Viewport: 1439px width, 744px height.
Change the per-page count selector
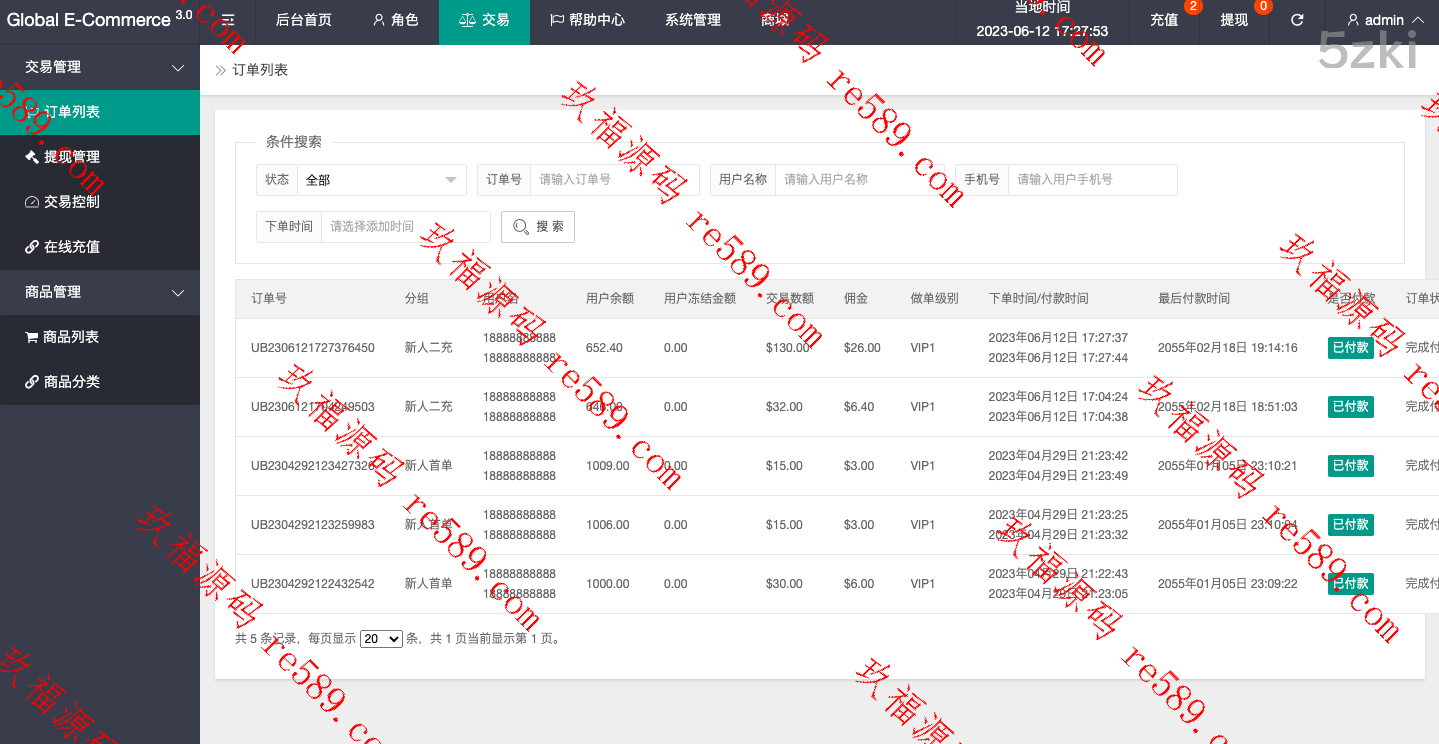click(x=381, y=638)
